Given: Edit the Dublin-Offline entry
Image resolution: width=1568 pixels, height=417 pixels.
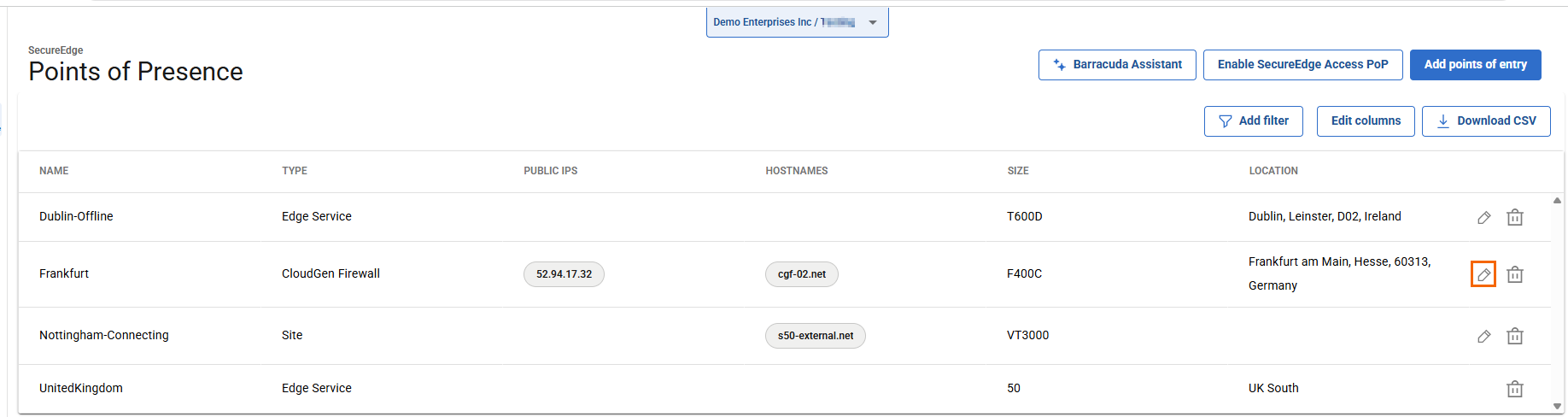Looking at the screenshot, I should (1484, 217).
